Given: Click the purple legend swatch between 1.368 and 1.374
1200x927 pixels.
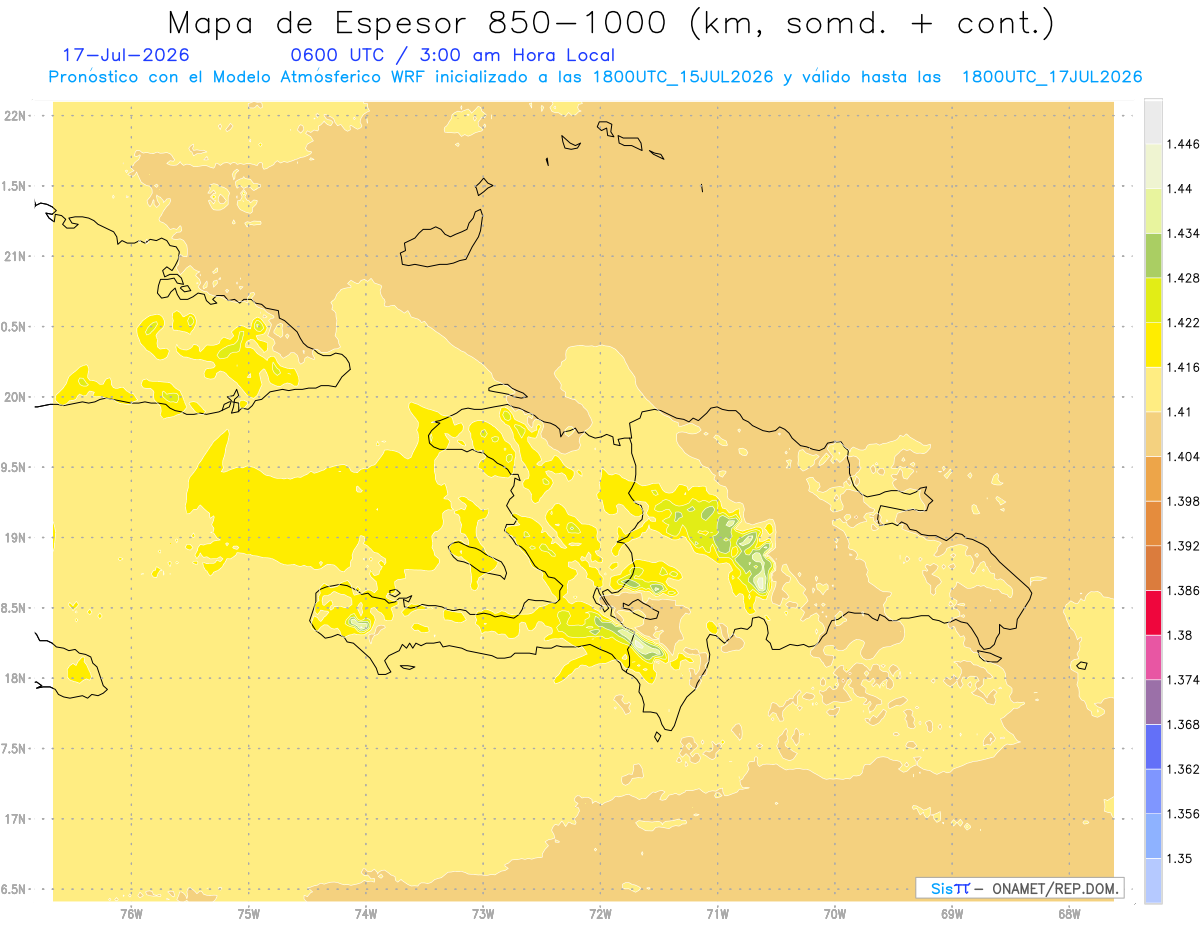Looking at the screenshot, I should pyautogui.click(x=1153, y=701).
